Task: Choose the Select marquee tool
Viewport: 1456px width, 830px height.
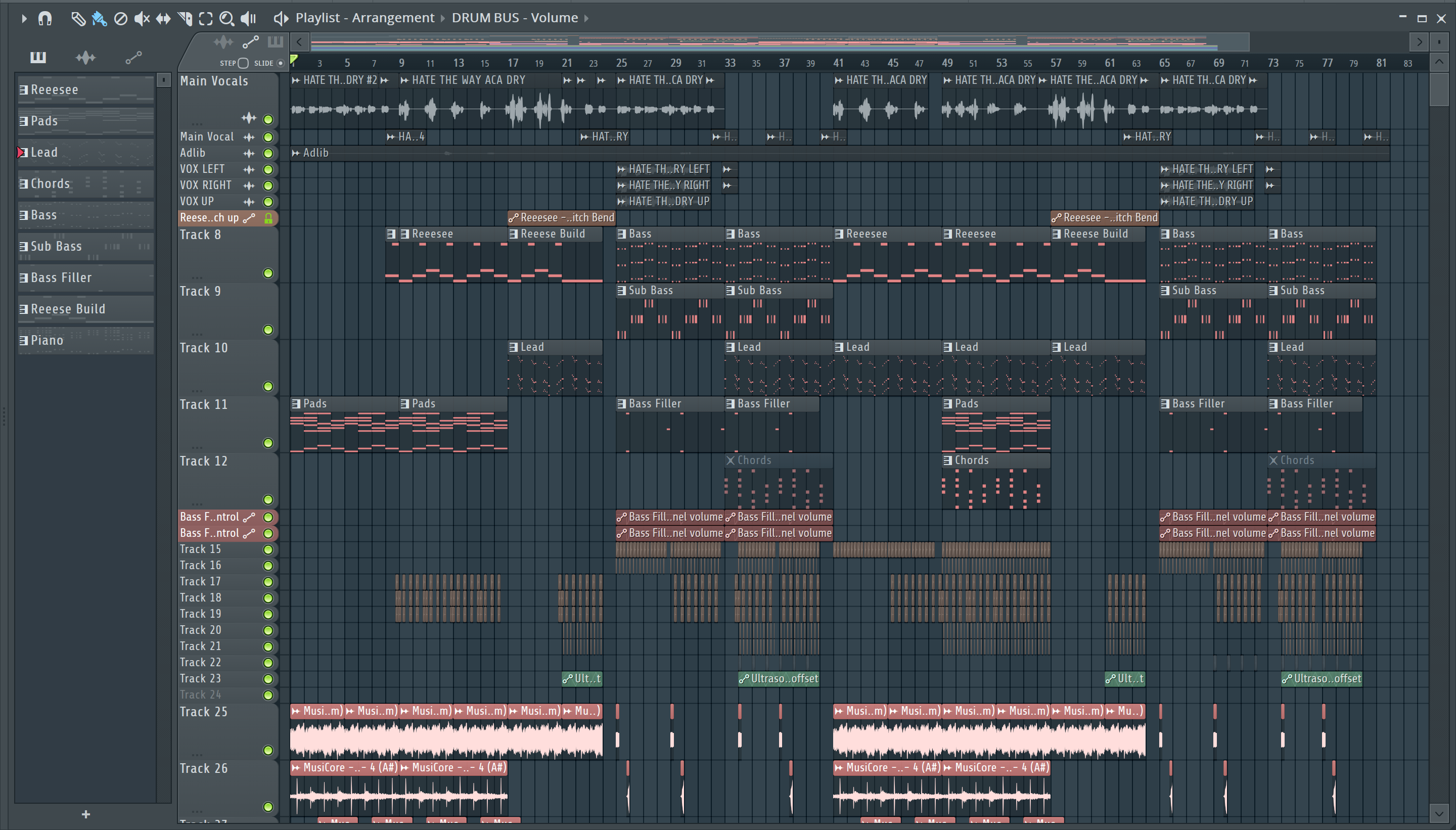Action: [206, 19]
